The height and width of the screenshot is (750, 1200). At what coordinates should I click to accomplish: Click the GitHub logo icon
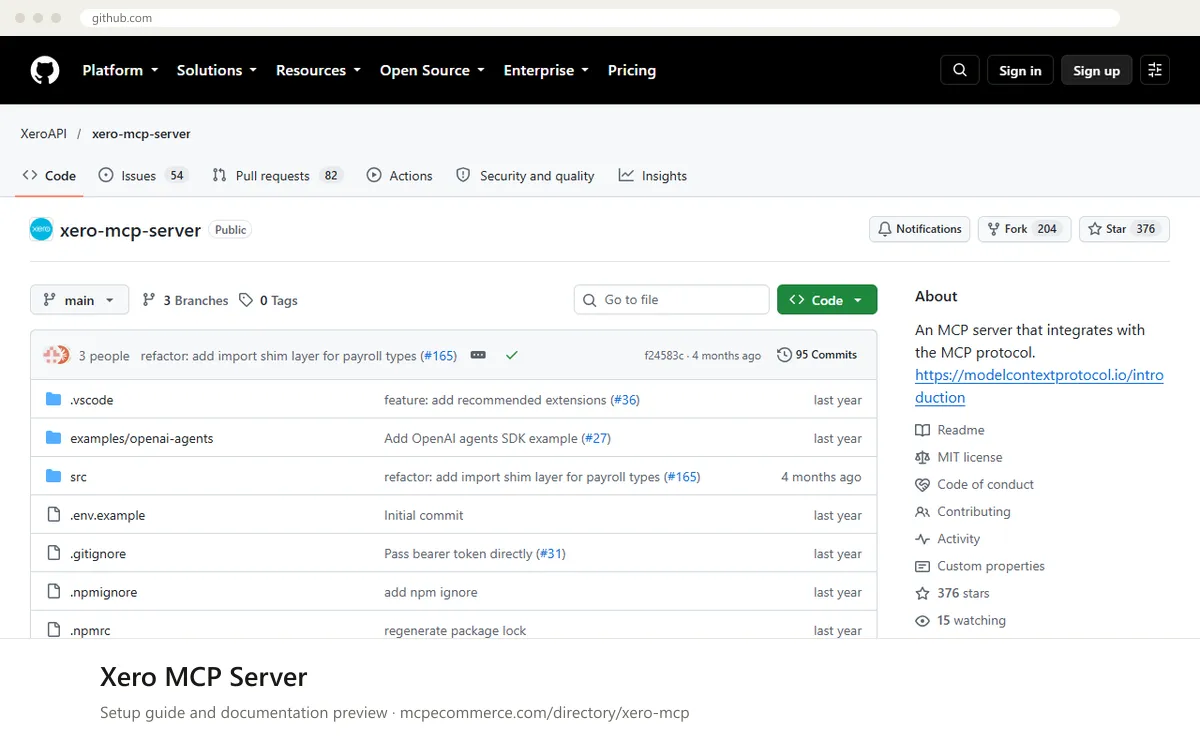[45, 70]
